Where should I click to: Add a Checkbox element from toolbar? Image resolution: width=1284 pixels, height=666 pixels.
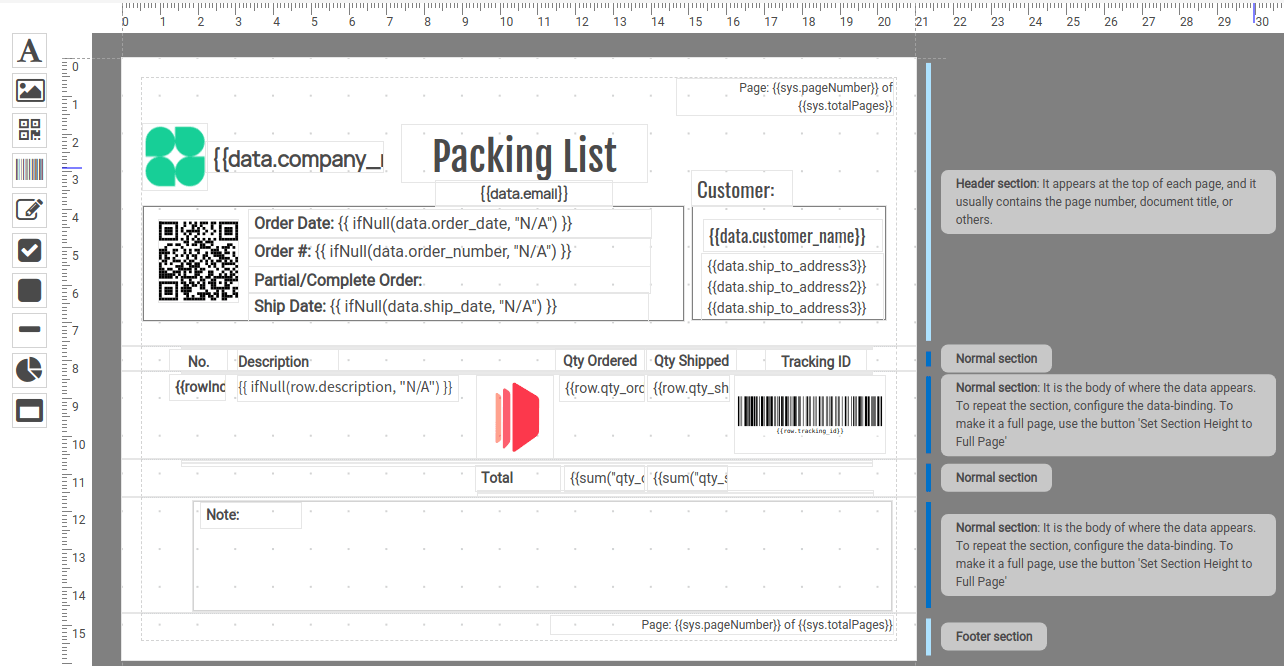[30, 250]
